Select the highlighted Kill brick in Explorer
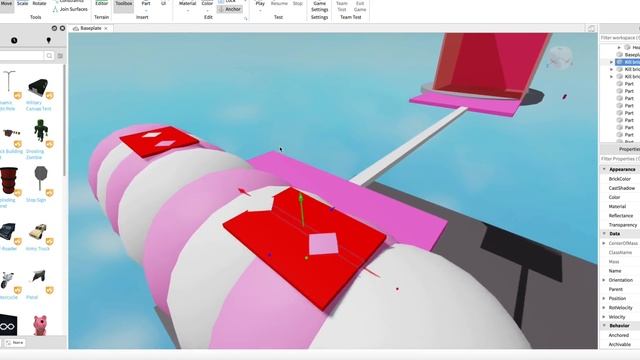Screen dimensions: 640x360 pyautogui.click(x=628, y=62)
